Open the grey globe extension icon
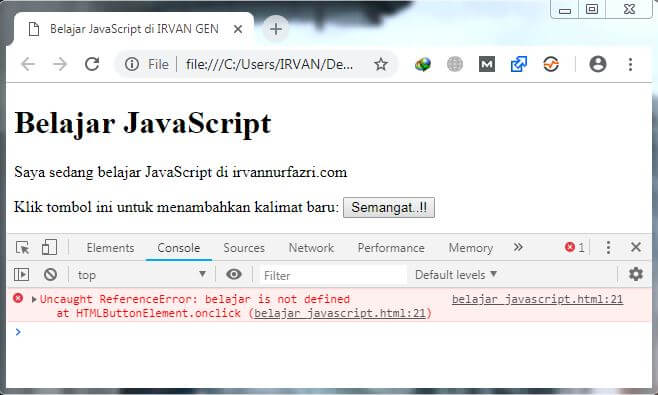This screenshot has width=658, height=395. click(455, 64)
